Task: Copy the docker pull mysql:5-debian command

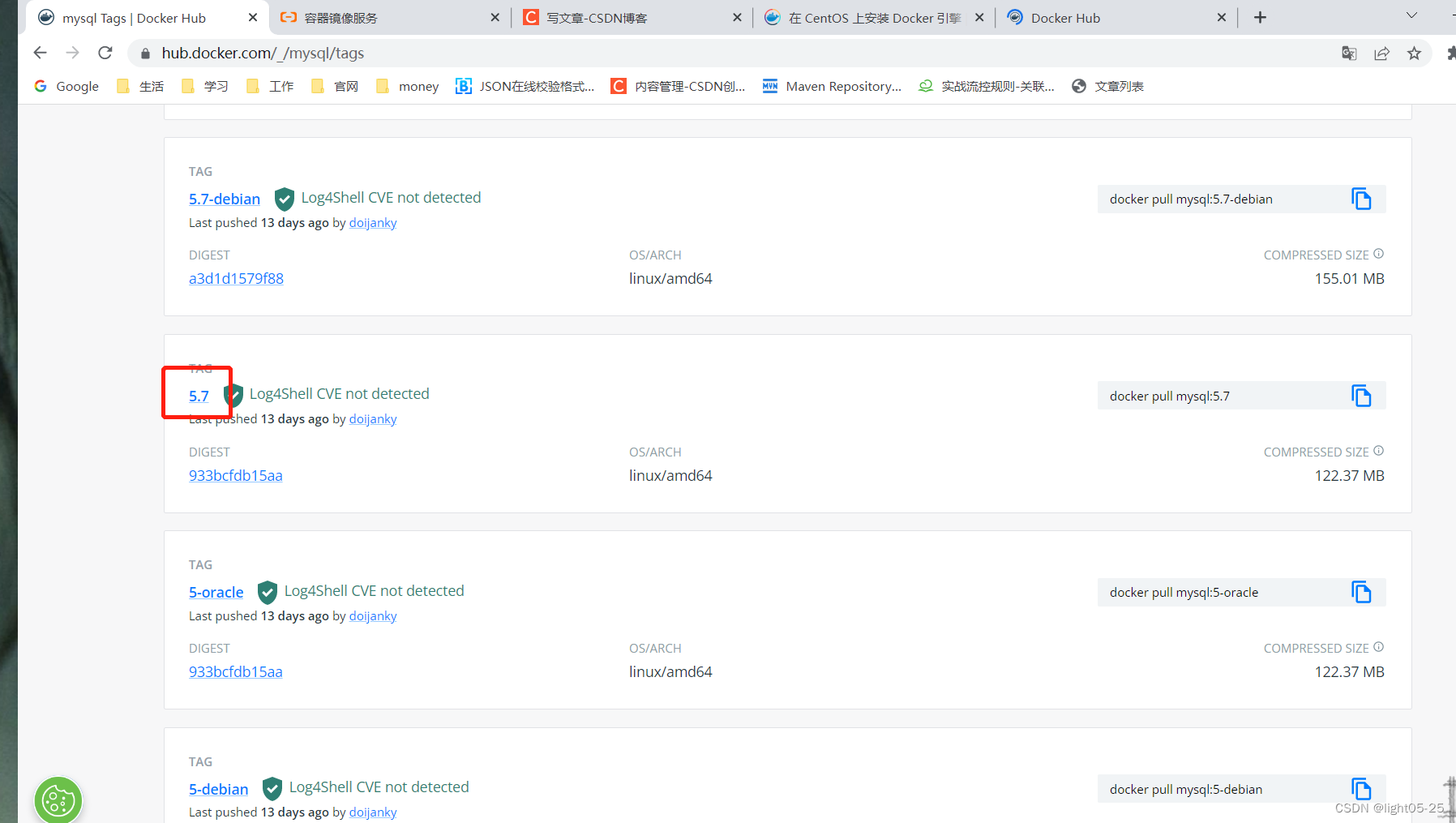Action: (x=1361, y=789)
